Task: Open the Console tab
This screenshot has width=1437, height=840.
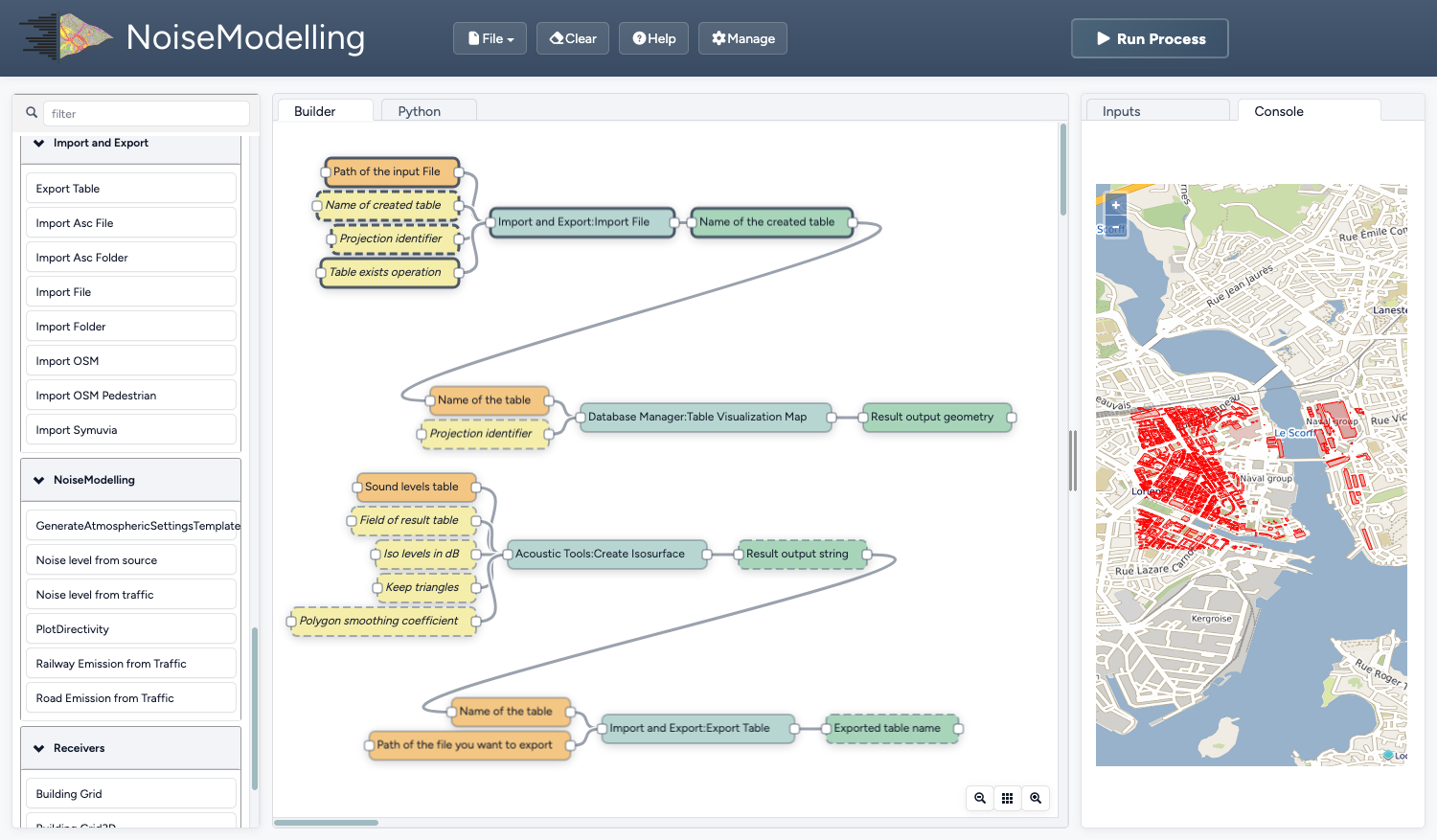Action: [x=1309, y=111]
